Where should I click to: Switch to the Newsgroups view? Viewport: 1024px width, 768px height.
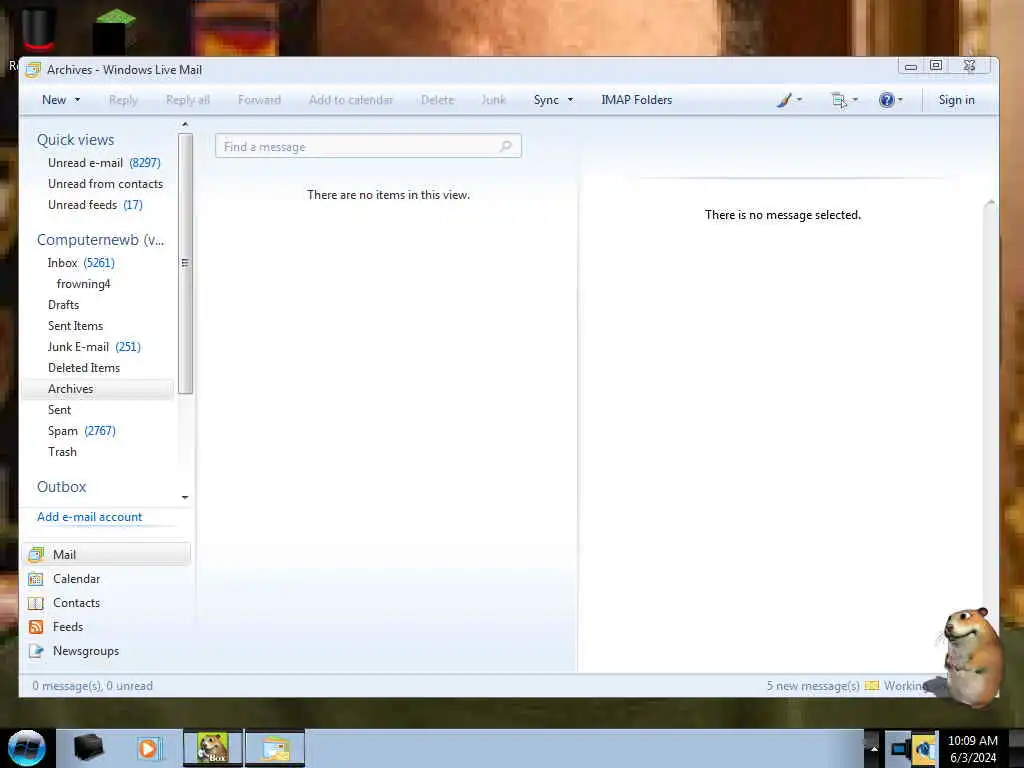point(86,650)
